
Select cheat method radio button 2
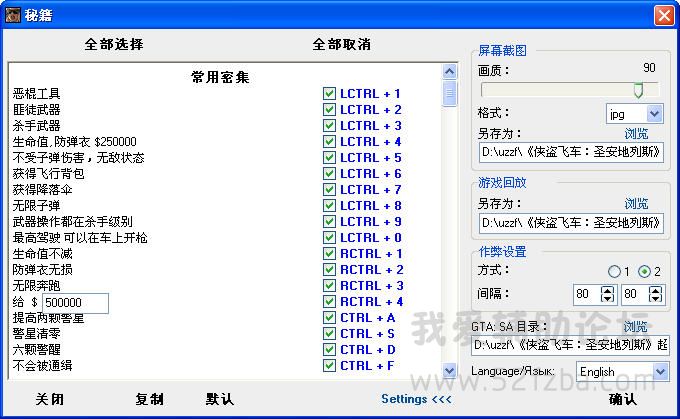(644, 272)
